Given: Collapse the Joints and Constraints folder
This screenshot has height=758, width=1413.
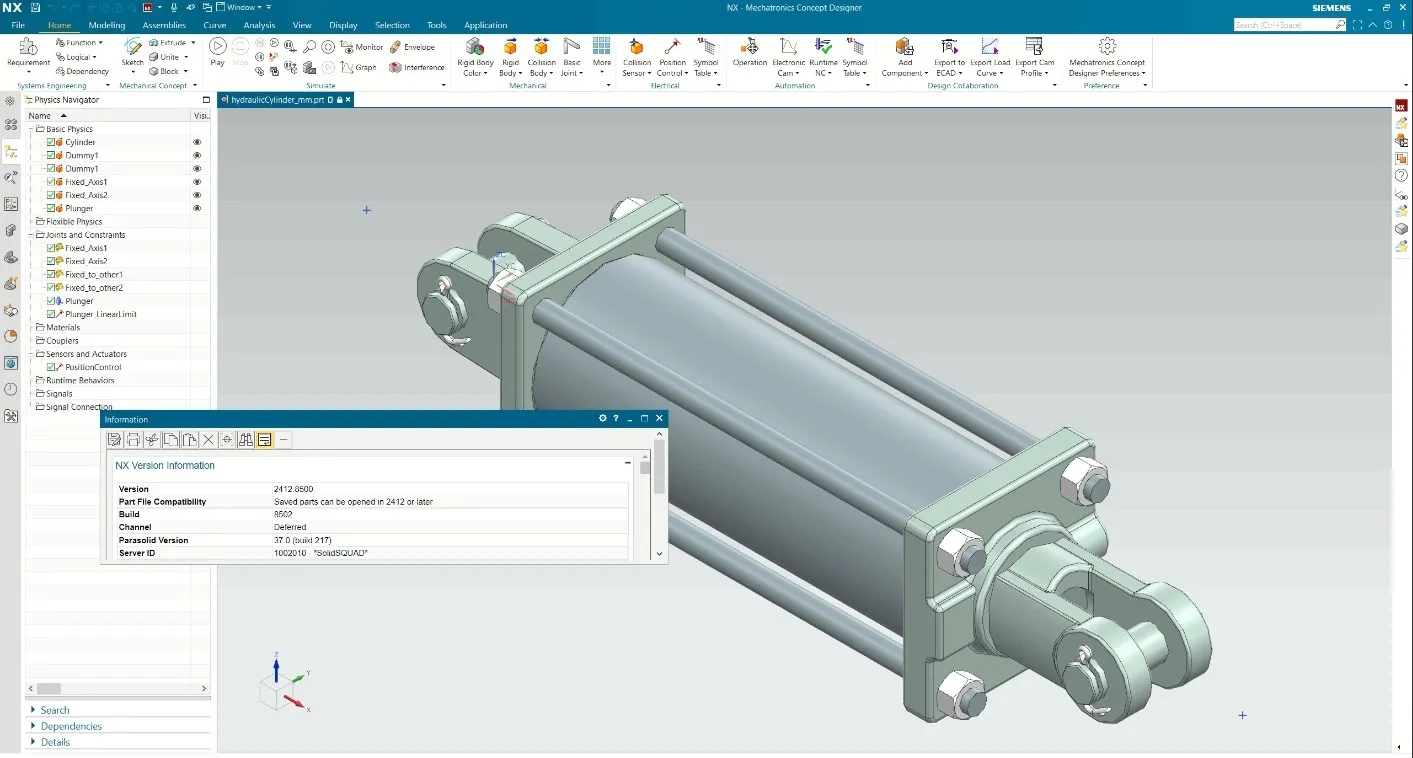Looking at the screenshot, I should coord(31,235).
